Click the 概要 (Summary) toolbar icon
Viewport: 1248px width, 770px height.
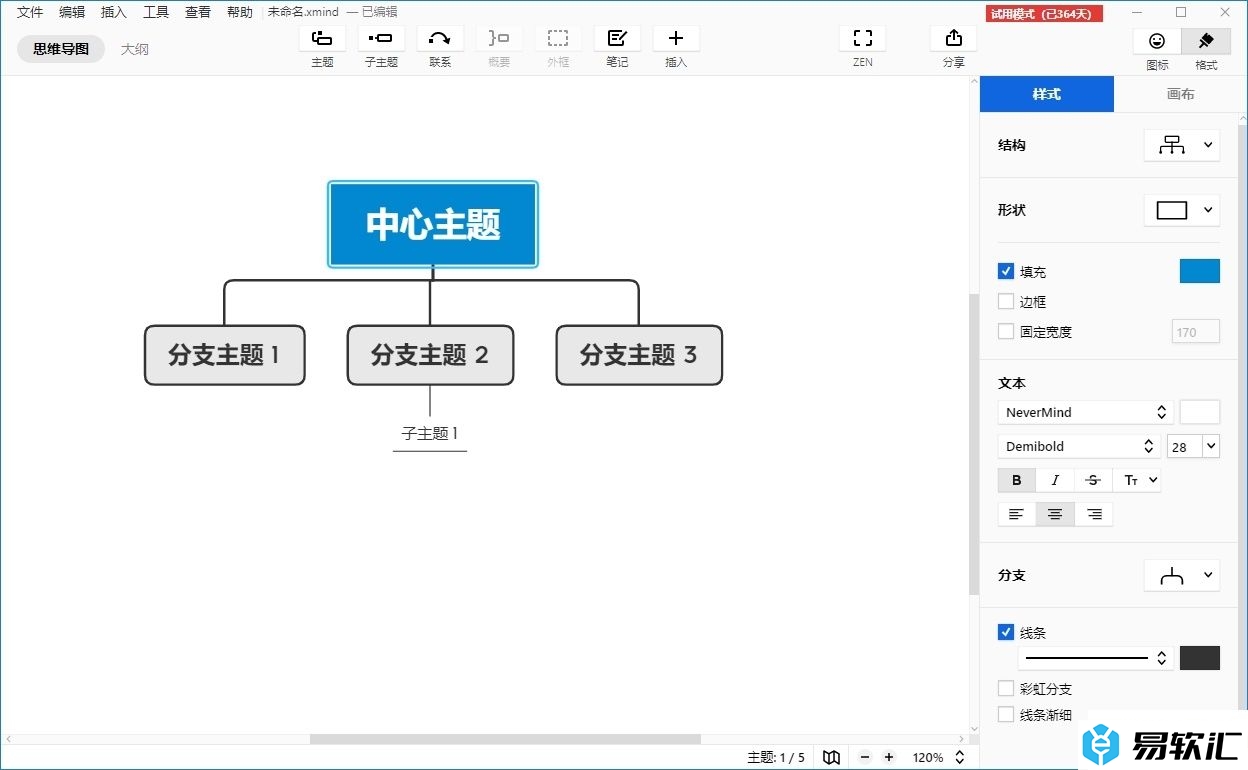click(x=499, y=39)
